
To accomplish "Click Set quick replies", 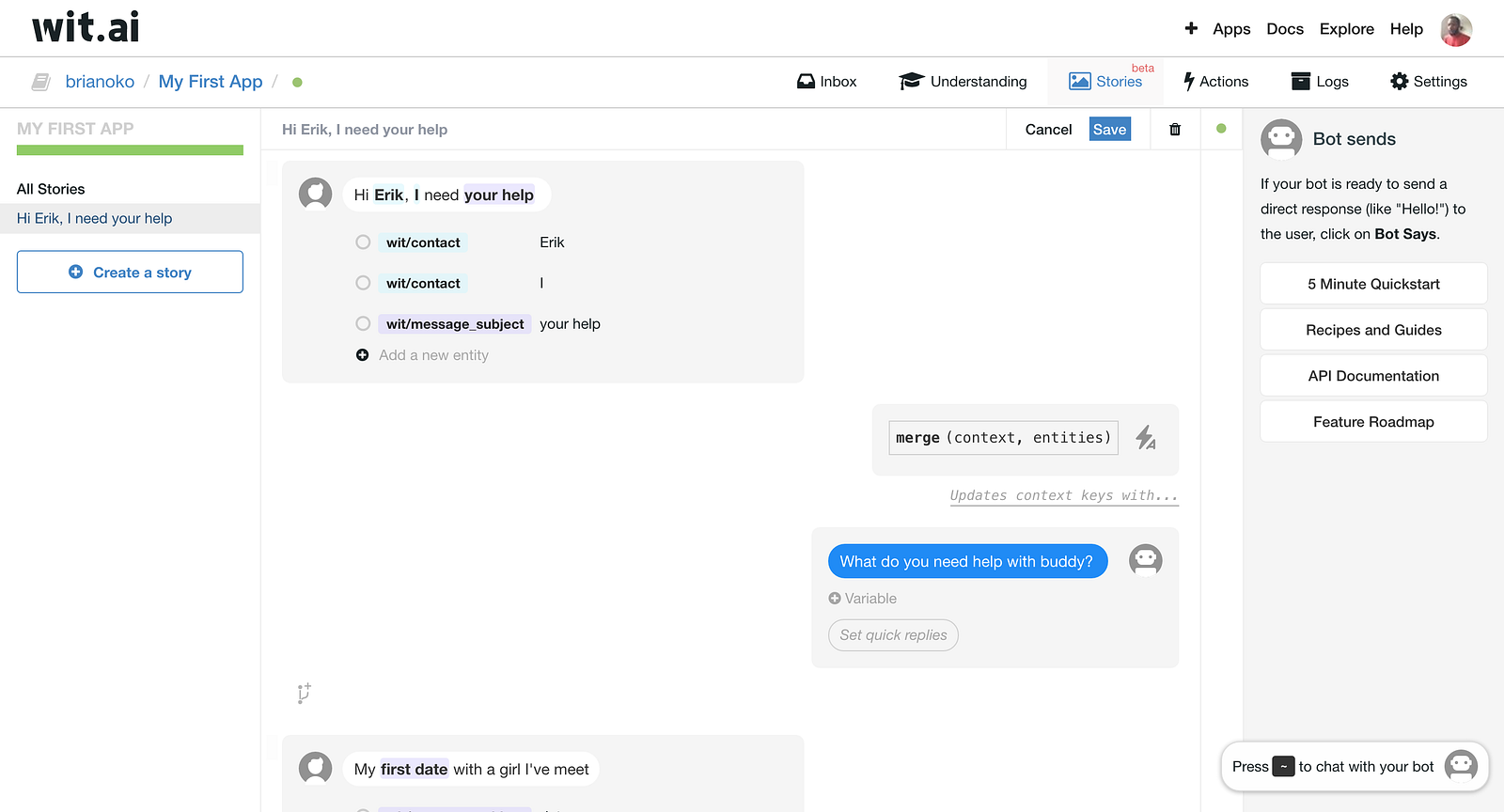I will click(x=893, y=635).
